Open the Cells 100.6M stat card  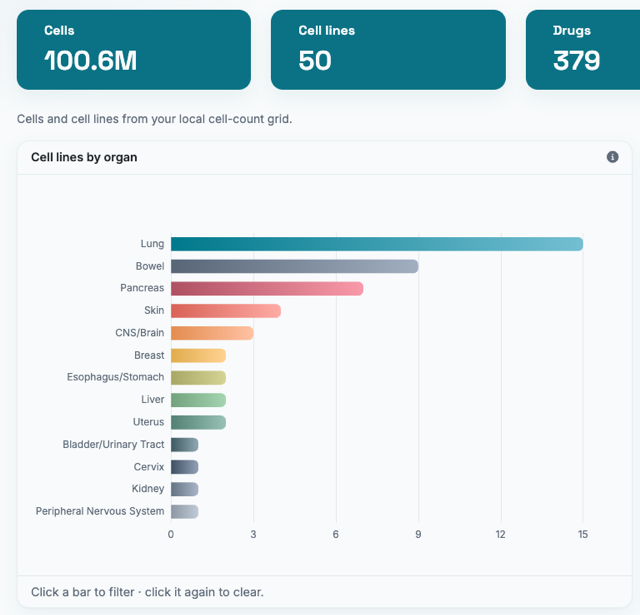pyautogui.click(x=134, y=50)
